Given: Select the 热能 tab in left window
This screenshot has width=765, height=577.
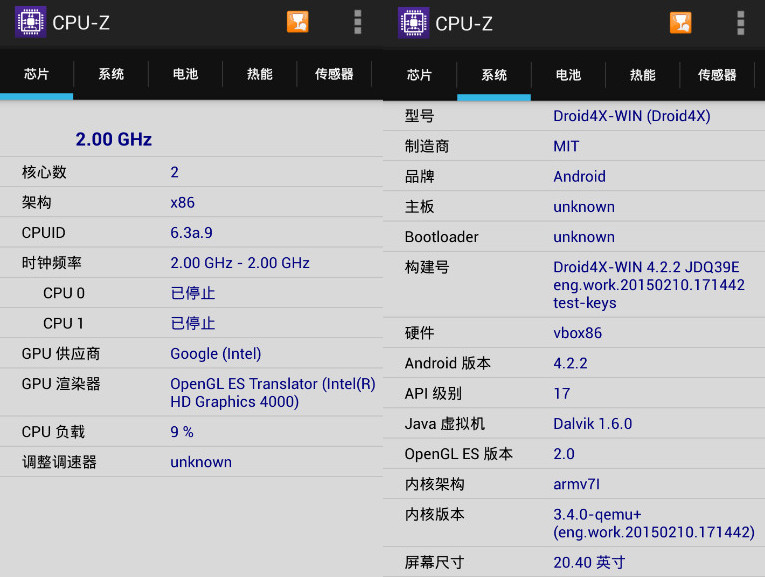Looking at the screenshot, I should point(260,74).
